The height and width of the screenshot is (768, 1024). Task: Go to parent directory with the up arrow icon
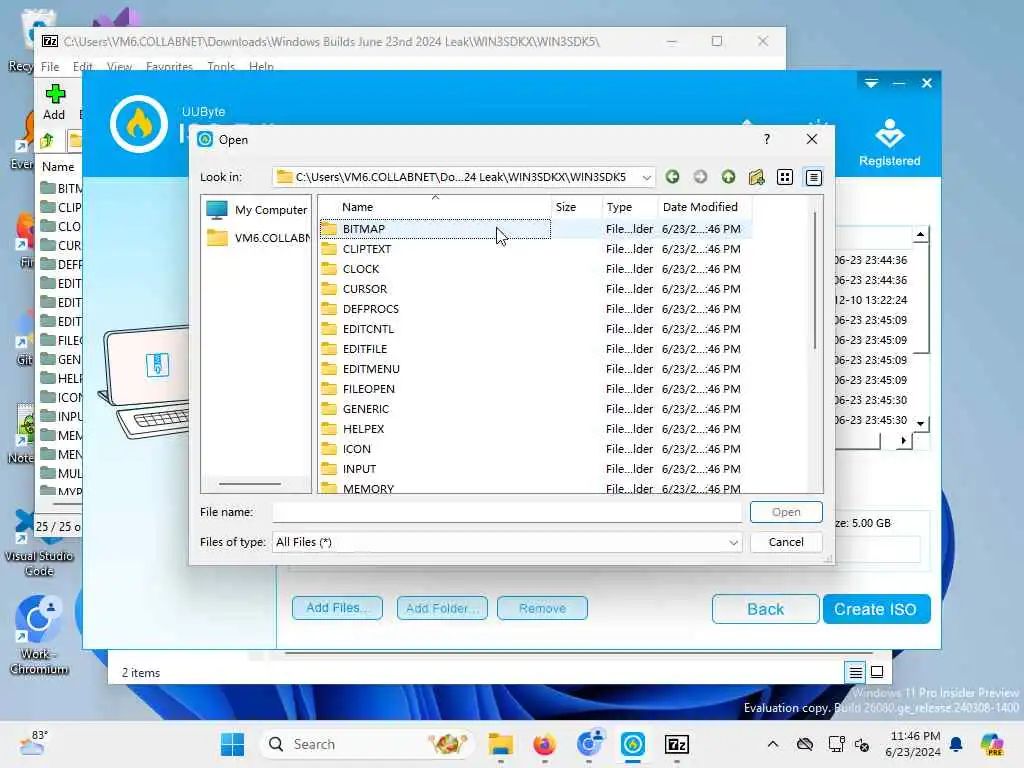728,177
